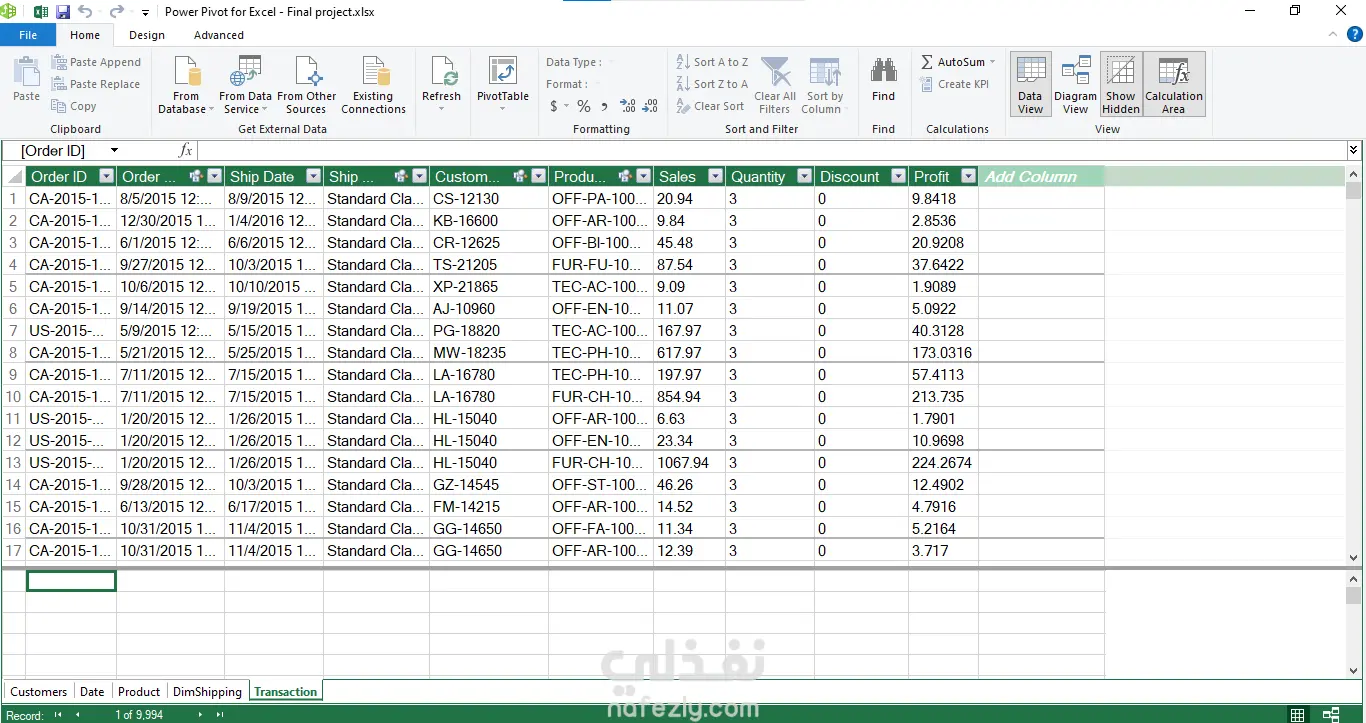1366x723 pixels.
Task: Apply percent format
Action: click(x=583, y=106)
